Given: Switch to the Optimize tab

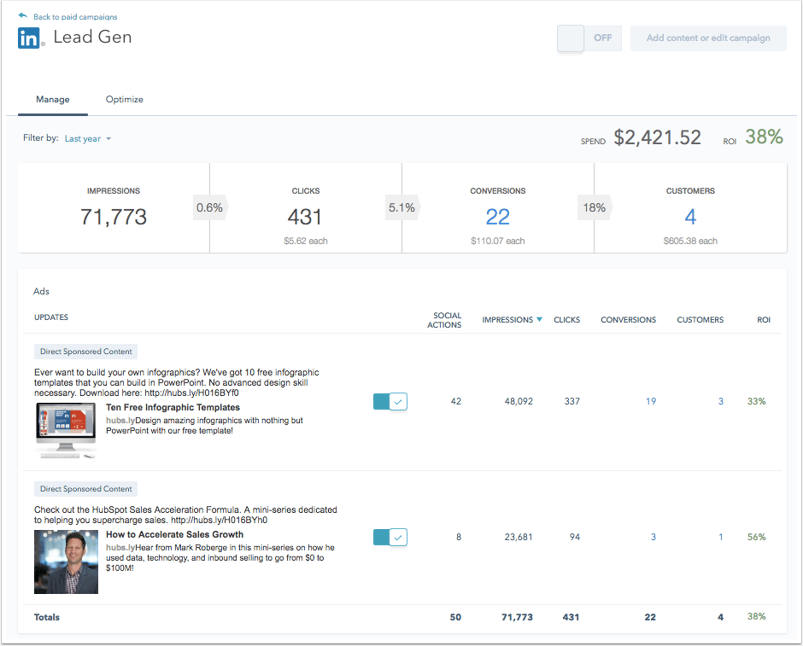Looking at the screenshot, I should pyautogui.click(x=124, y=99).
